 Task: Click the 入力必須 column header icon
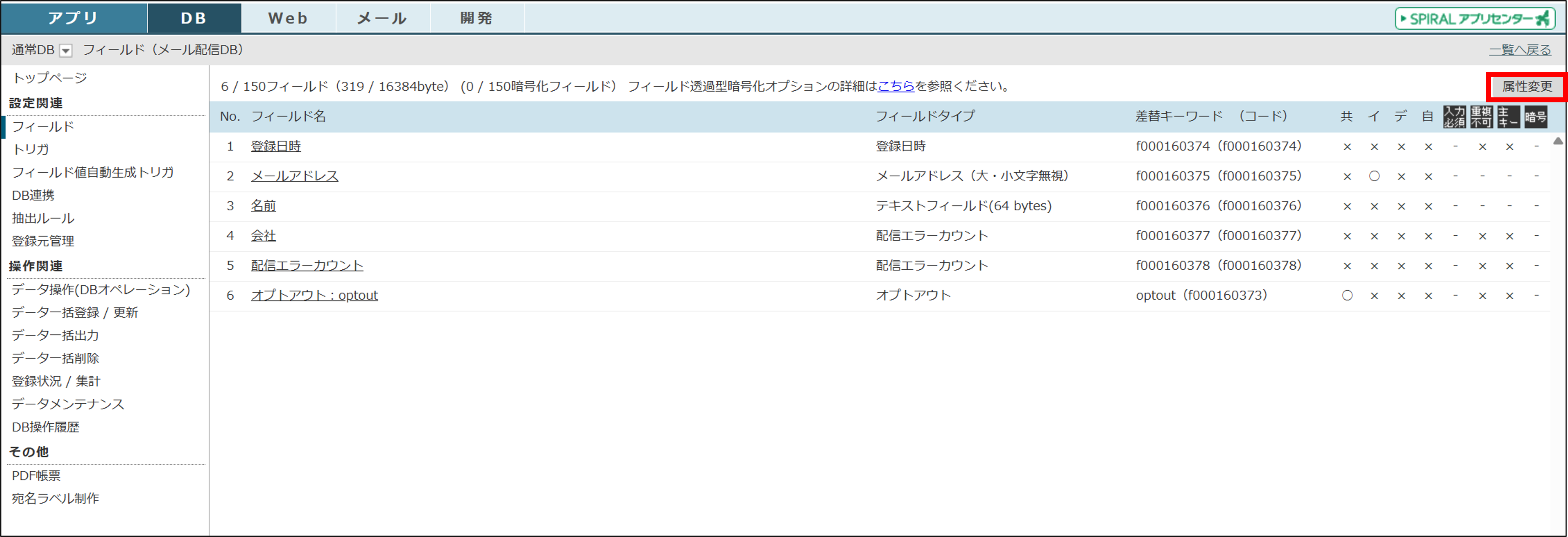[1454, 116]
